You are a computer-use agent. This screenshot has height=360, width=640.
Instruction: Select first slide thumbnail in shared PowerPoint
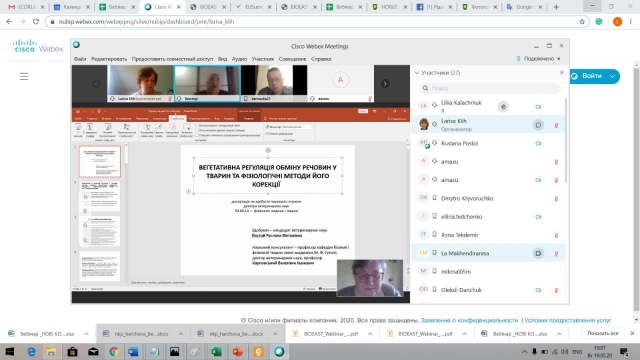100,161
